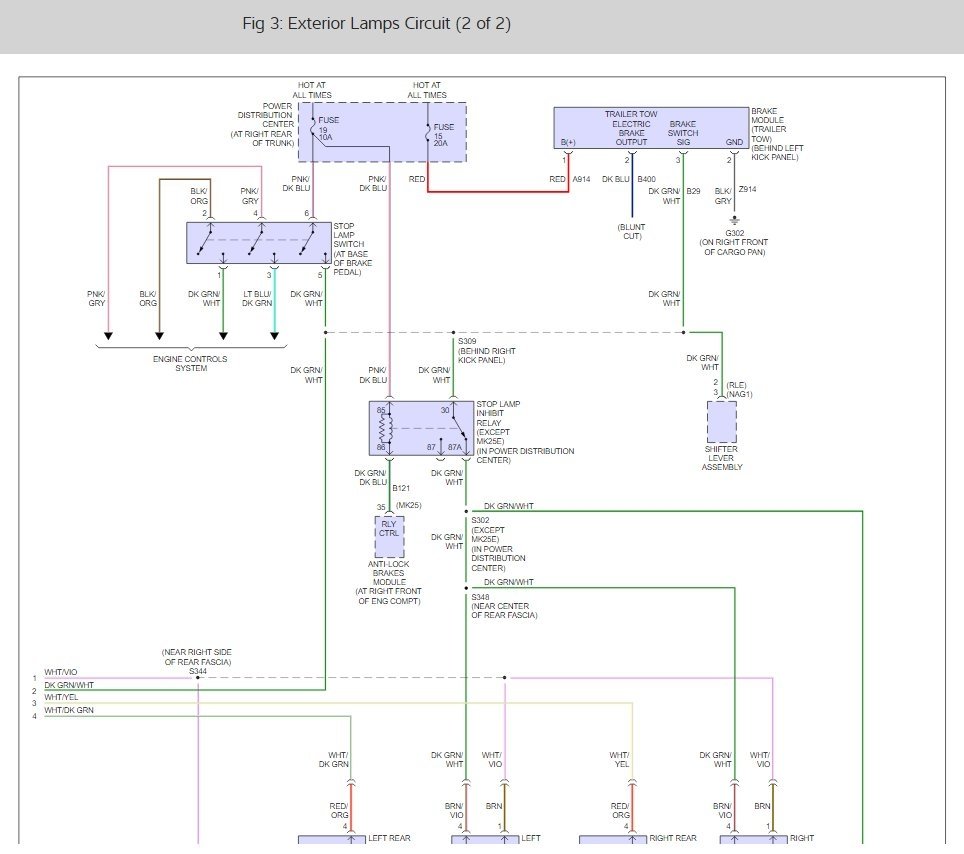The width and height of the screenshot is (964, 854).
Task: Click the 'LEFT REAR' lamp label
Action: tap(389, 838)
